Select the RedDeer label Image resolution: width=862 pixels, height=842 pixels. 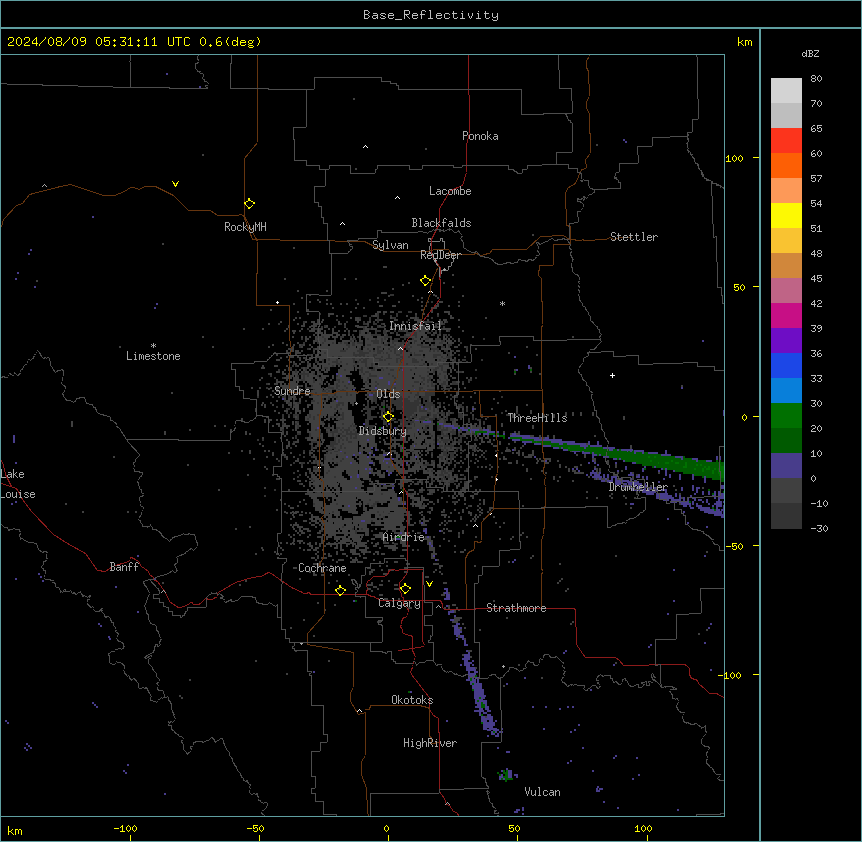tap(440, 255)
